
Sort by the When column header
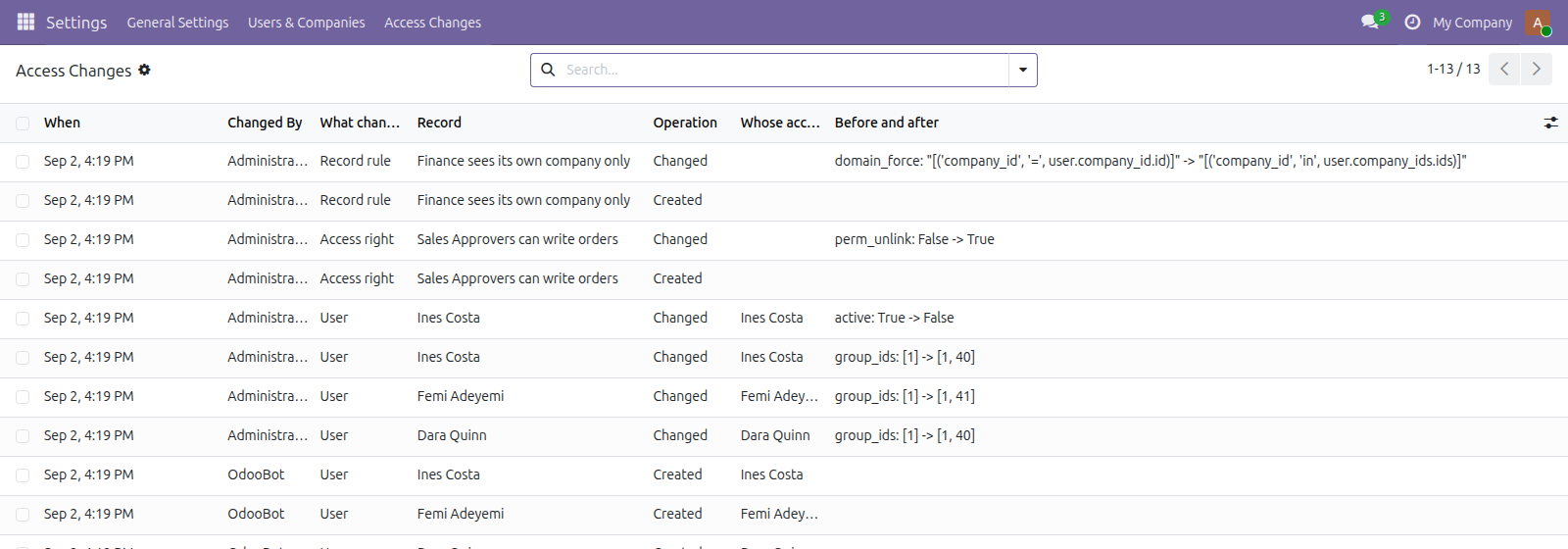click(x=62, y=123)
